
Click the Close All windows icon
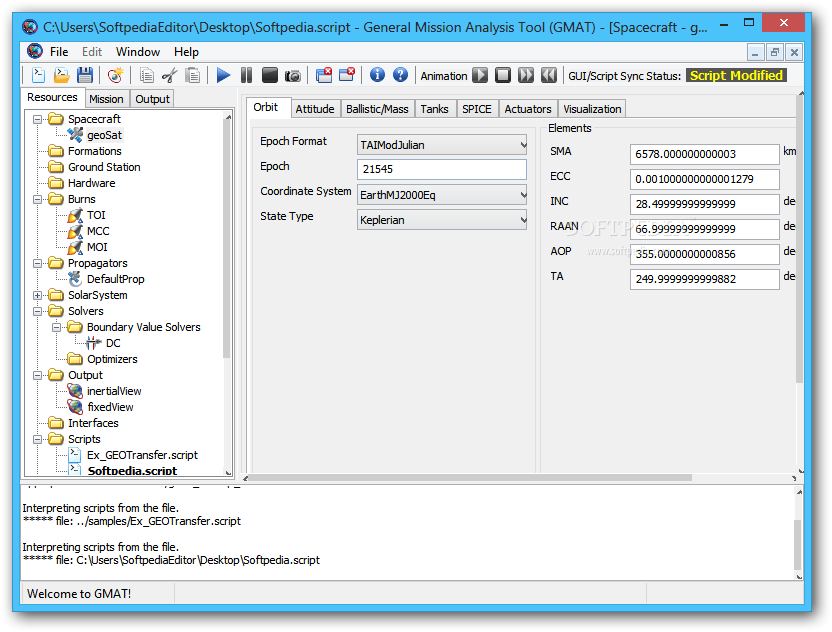(324, 75)
